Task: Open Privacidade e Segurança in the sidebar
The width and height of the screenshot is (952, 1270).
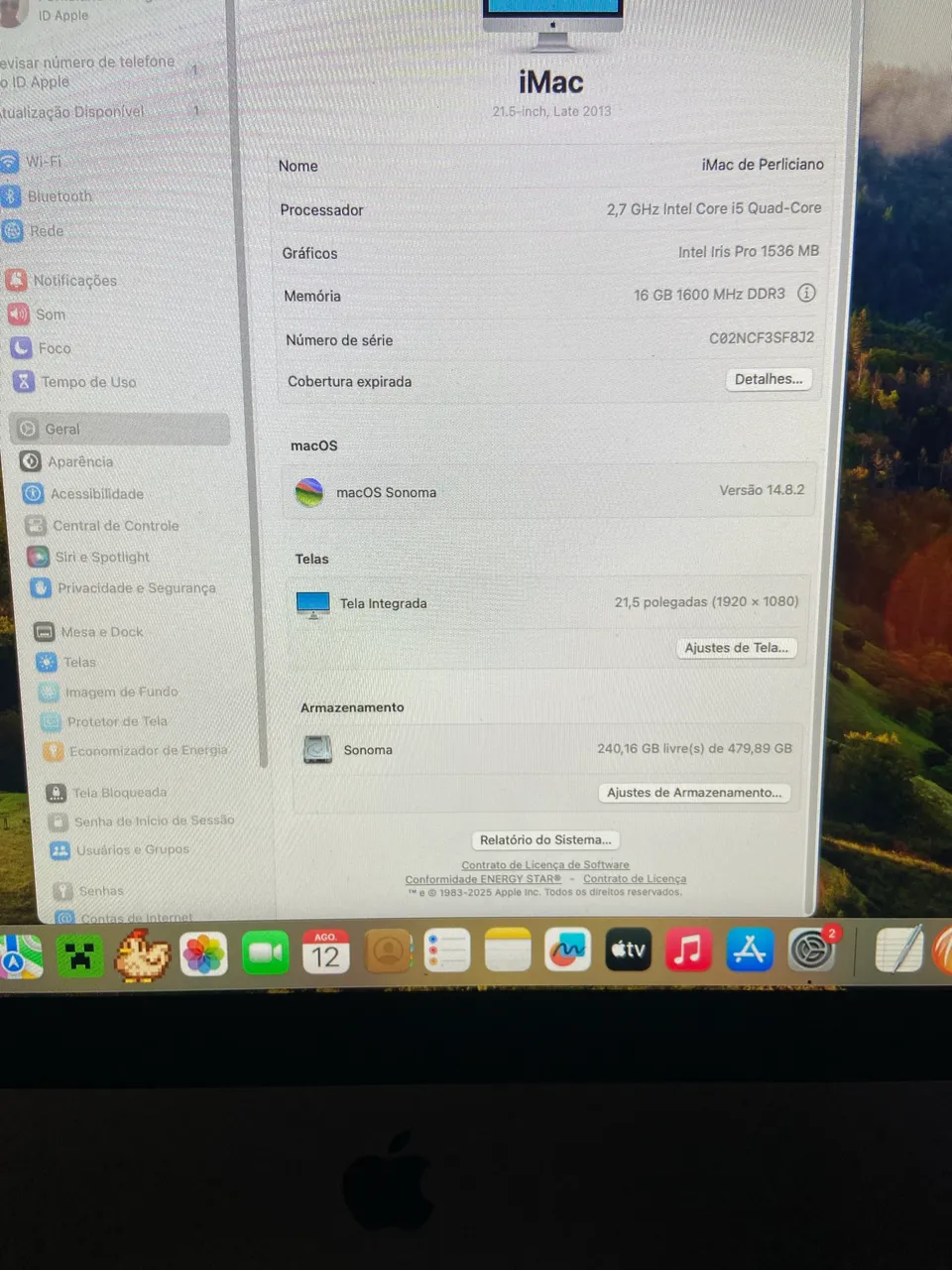Action: pyautogui.click(x=123, y=587)
